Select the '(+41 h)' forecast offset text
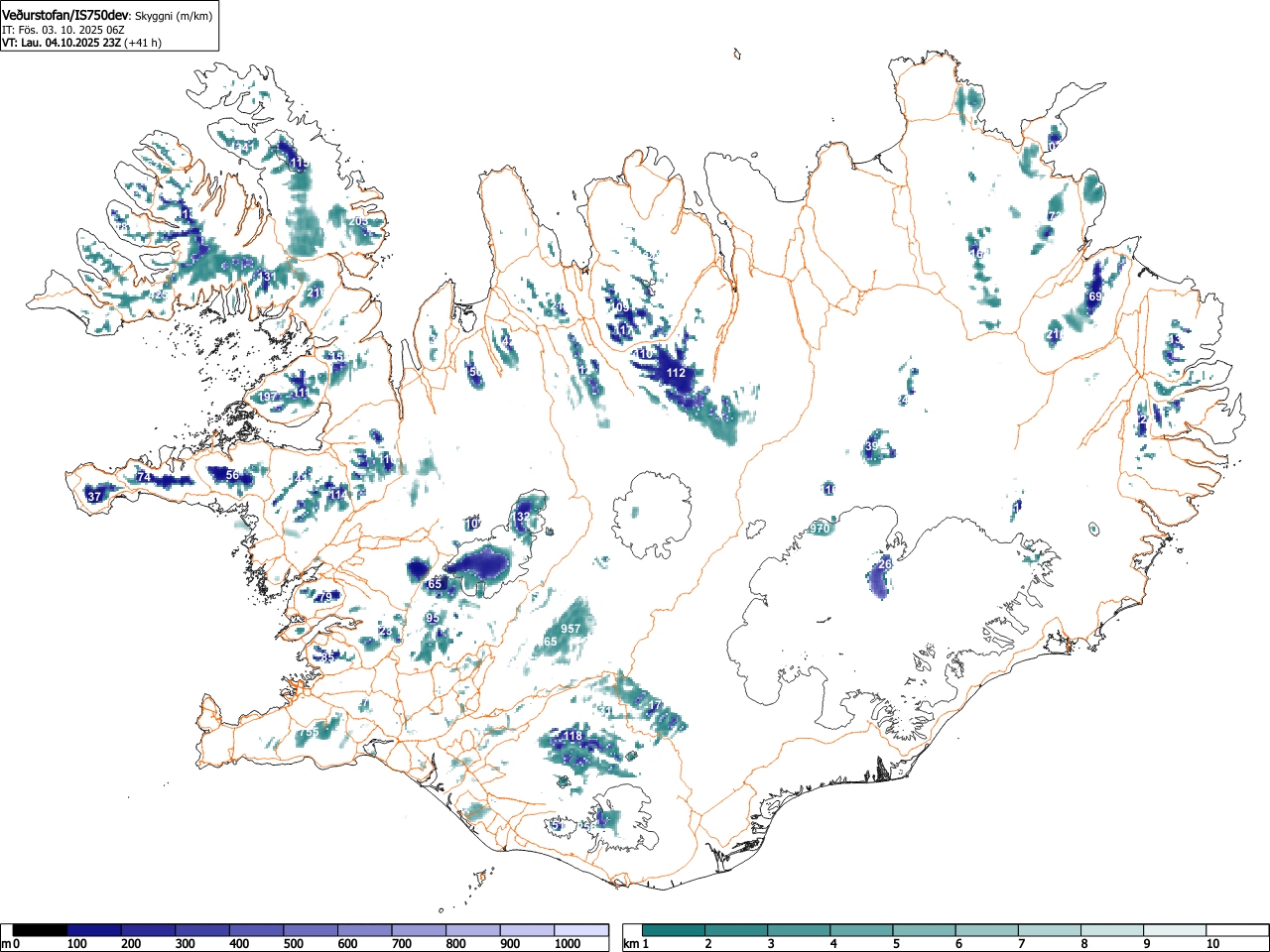1270x952 pixels. [143, 43]
